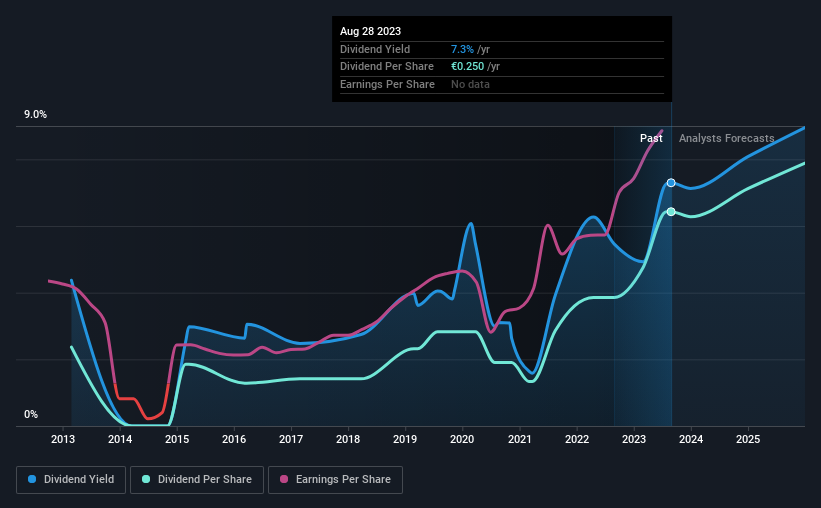Toggle the Dividend Per Share legend button
The width and height of the screenshot is (821, 508).
[x=197, y=480]
